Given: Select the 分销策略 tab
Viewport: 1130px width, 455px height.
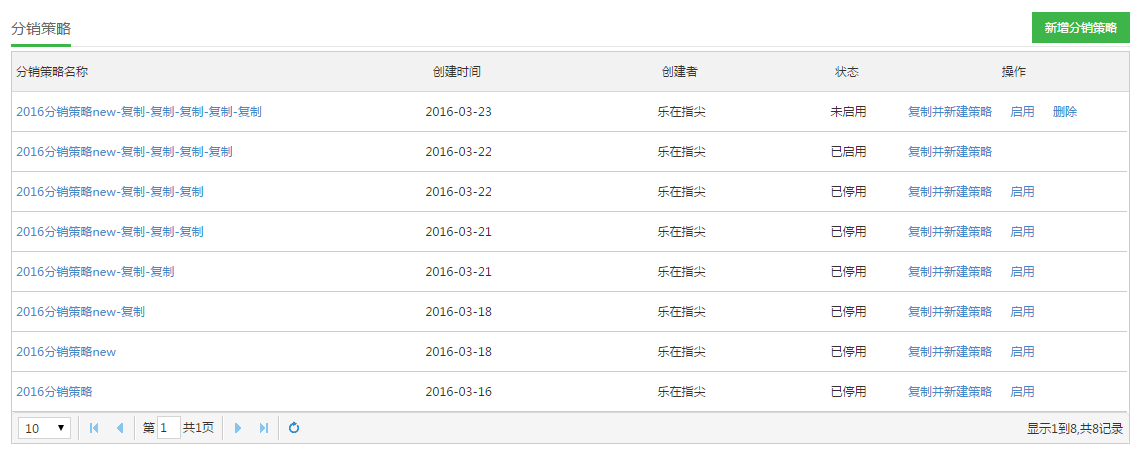Looking at the screenshot, I should tap(41, 28).
